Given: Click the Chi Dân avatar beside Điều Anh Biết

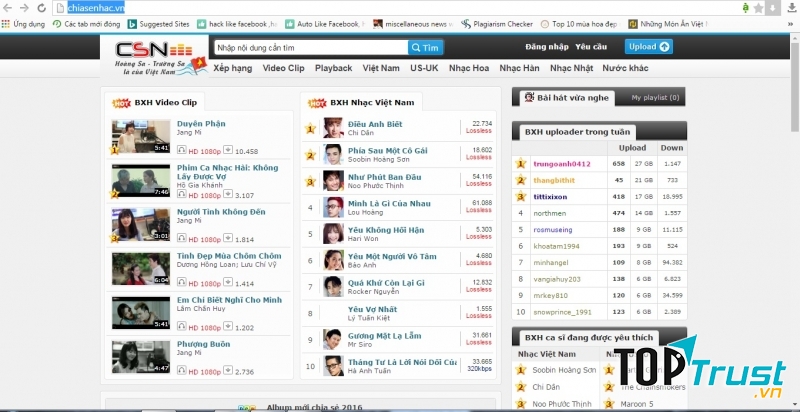Looking at the screenshot, I should pyautogui.click(x=333, y=128).
